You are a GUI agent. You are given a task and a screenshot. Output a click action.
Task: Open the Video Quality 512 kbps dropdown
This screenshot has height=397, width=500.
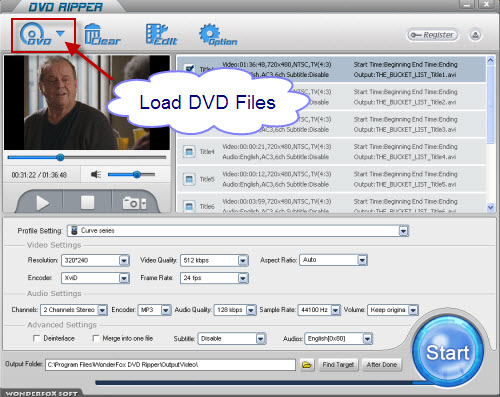pyautogui.click(x=243, y=260)
